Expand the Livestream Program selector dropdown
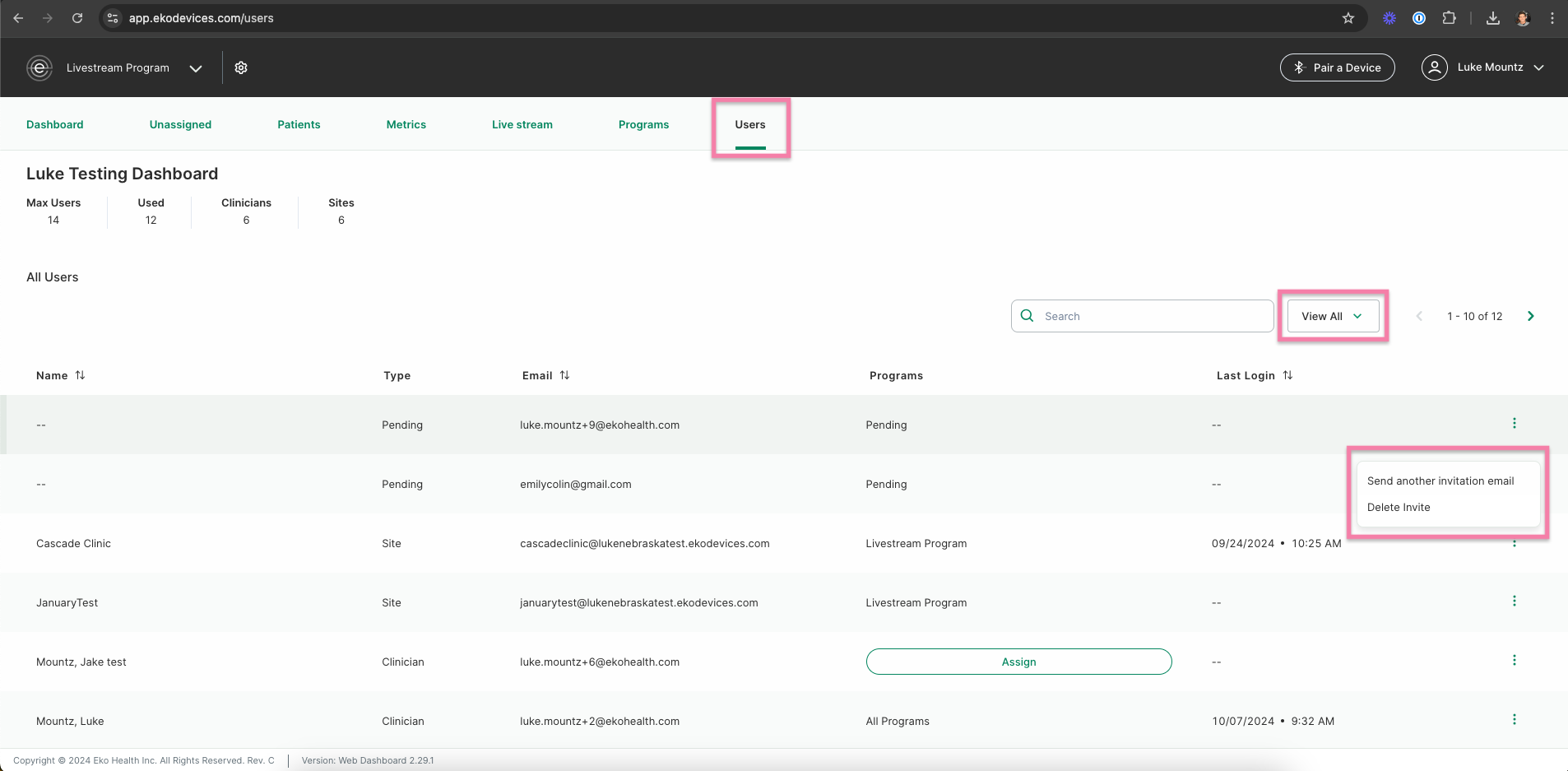1568x771 pixels. pos(196,68)
